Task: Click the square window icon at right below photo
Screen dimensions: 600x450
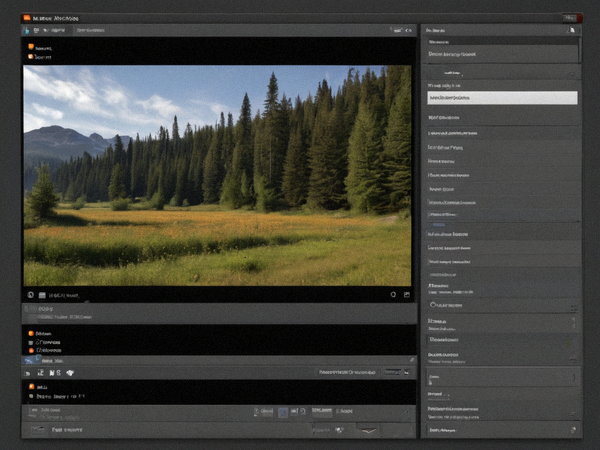Action: pyautogui.click(x=407, y=295)
